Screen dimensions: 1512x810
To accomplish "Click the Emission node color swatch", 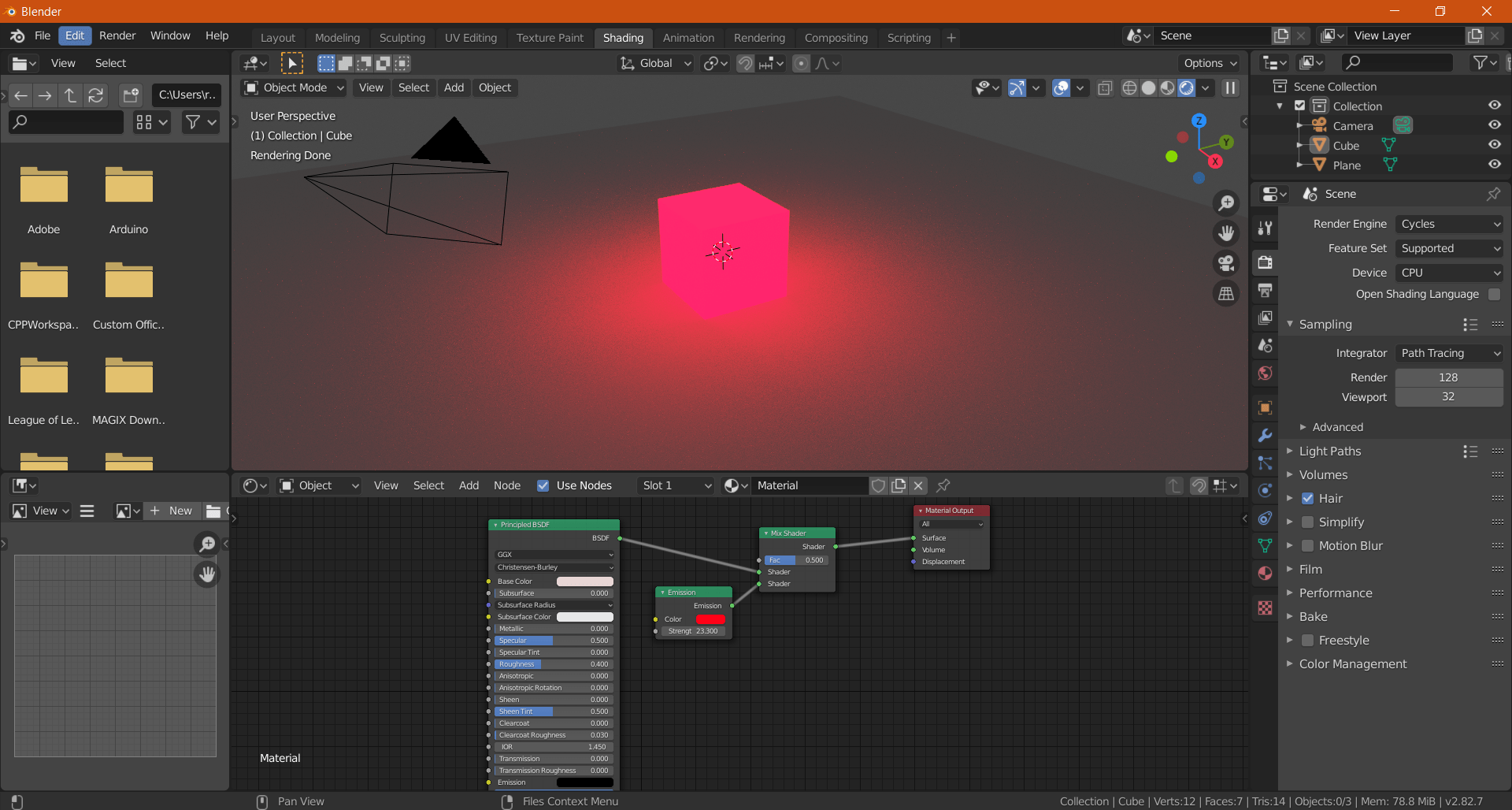I will point(712,619).
